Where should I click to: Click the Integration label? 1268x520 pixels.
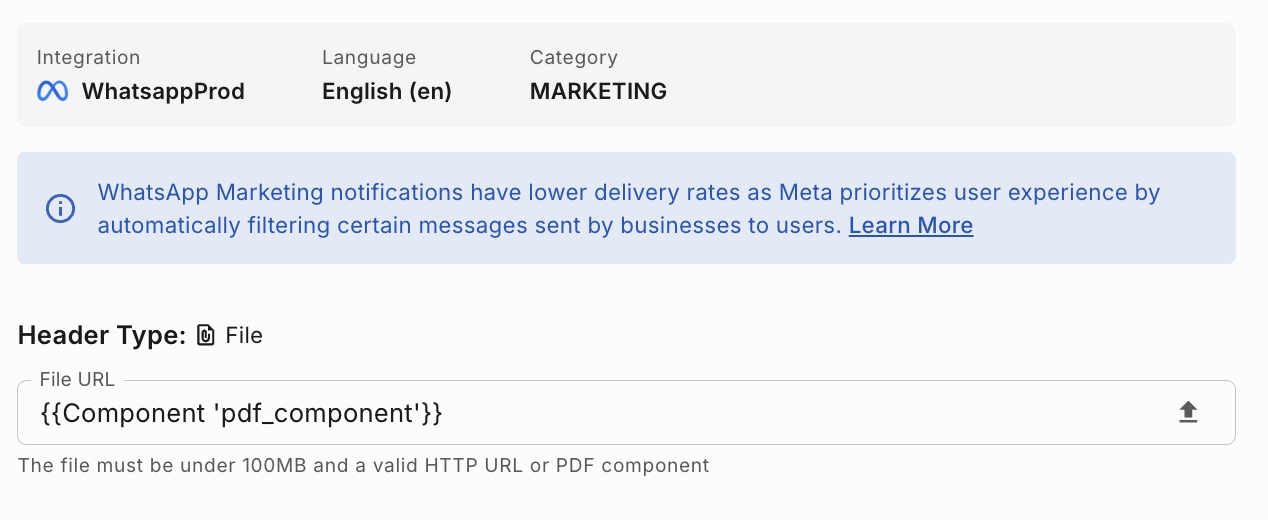88,57
